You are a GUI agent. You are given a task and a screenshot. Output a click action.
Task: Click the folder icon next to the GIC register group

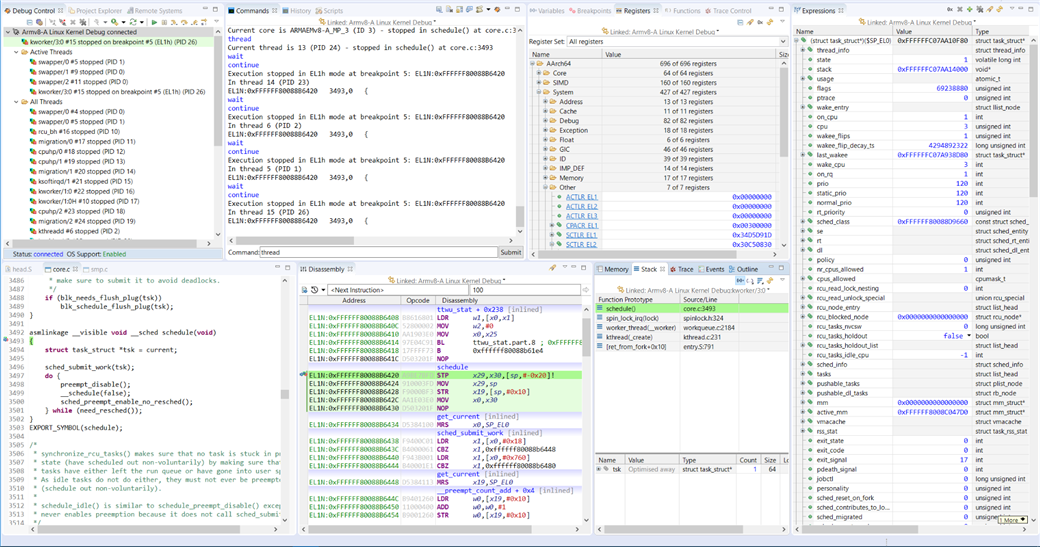(x=553, y=149)
